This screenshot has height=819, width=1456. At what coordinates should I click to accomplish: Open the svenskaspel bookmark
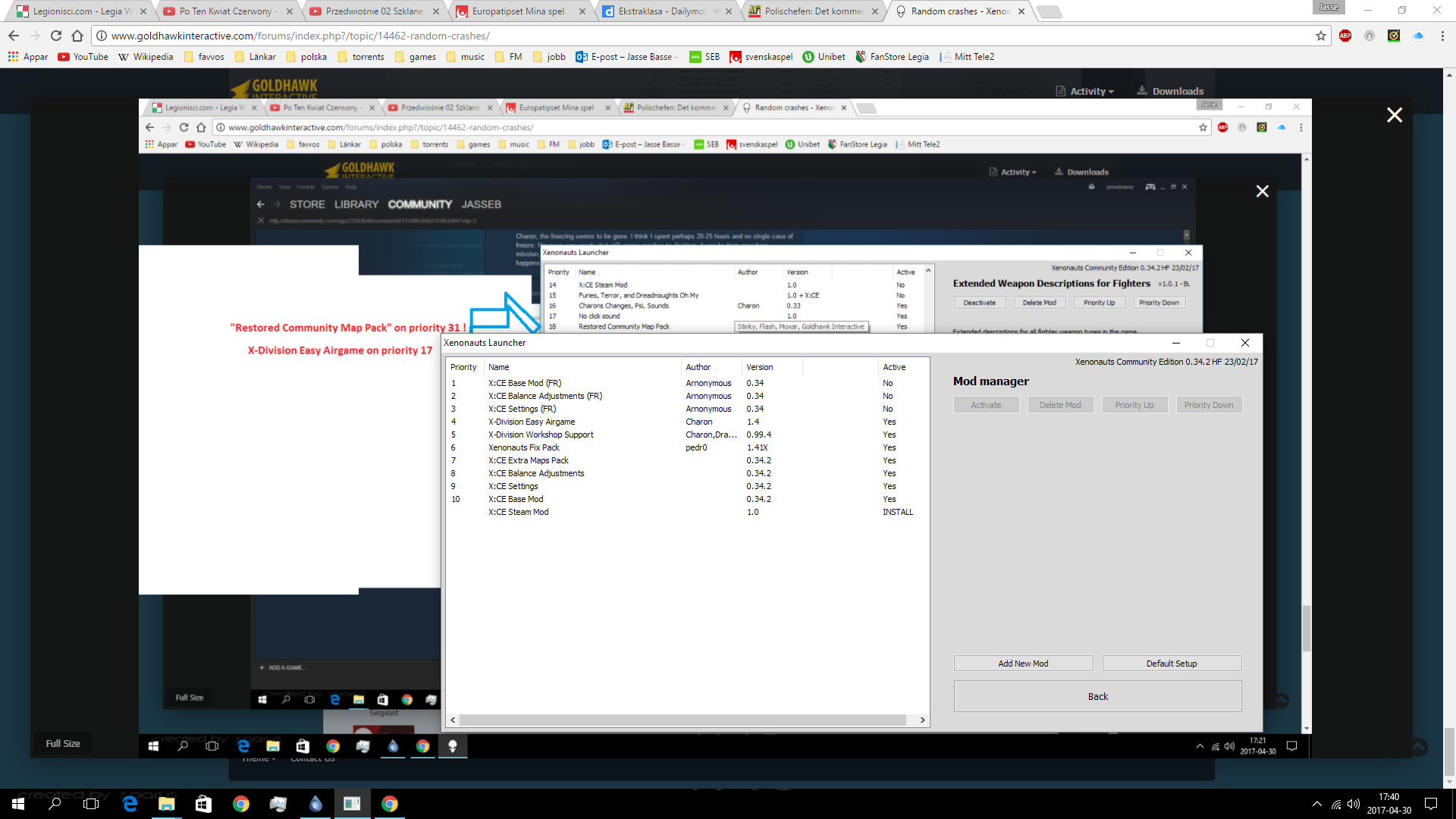(761, 57)
